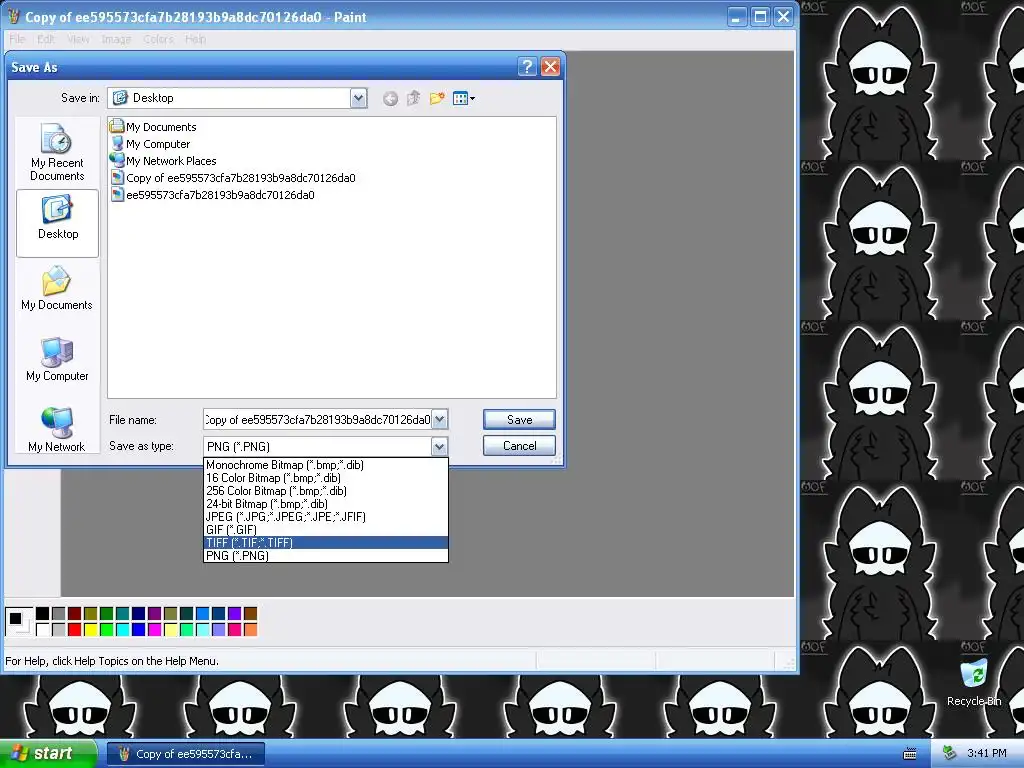The image size is (1024, 768).
Task: Click the Back arrow icon in Save As
Action: point(391,99)
